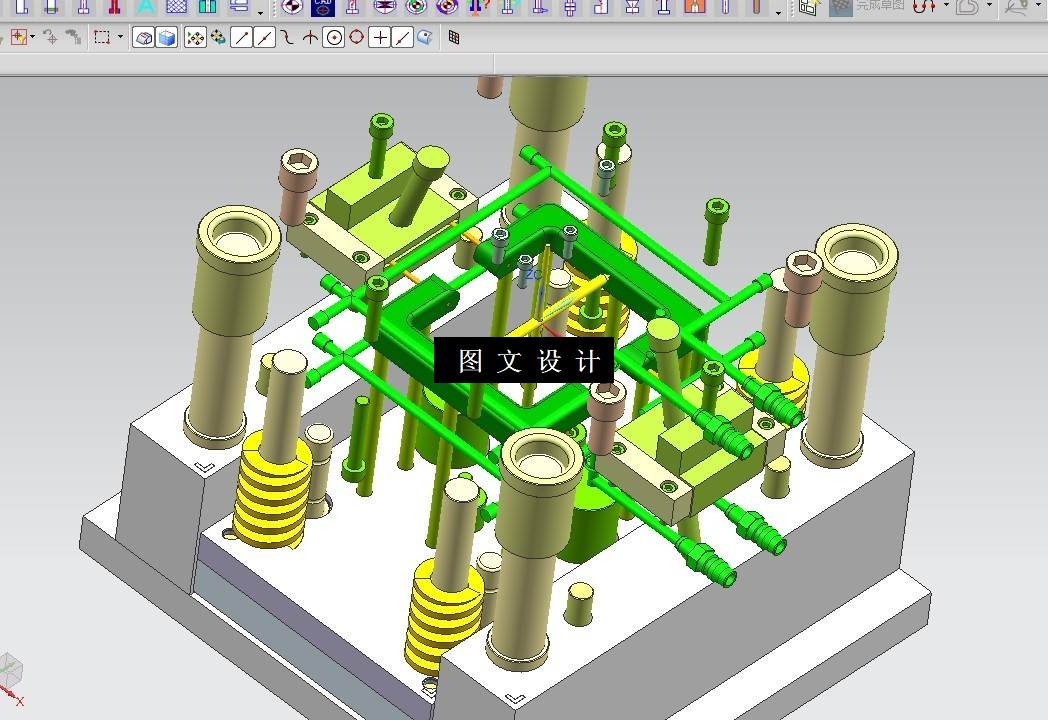Click the bounded grid point icon
The width and height of the screenshot is (1048, 720).
click(454, 38)
